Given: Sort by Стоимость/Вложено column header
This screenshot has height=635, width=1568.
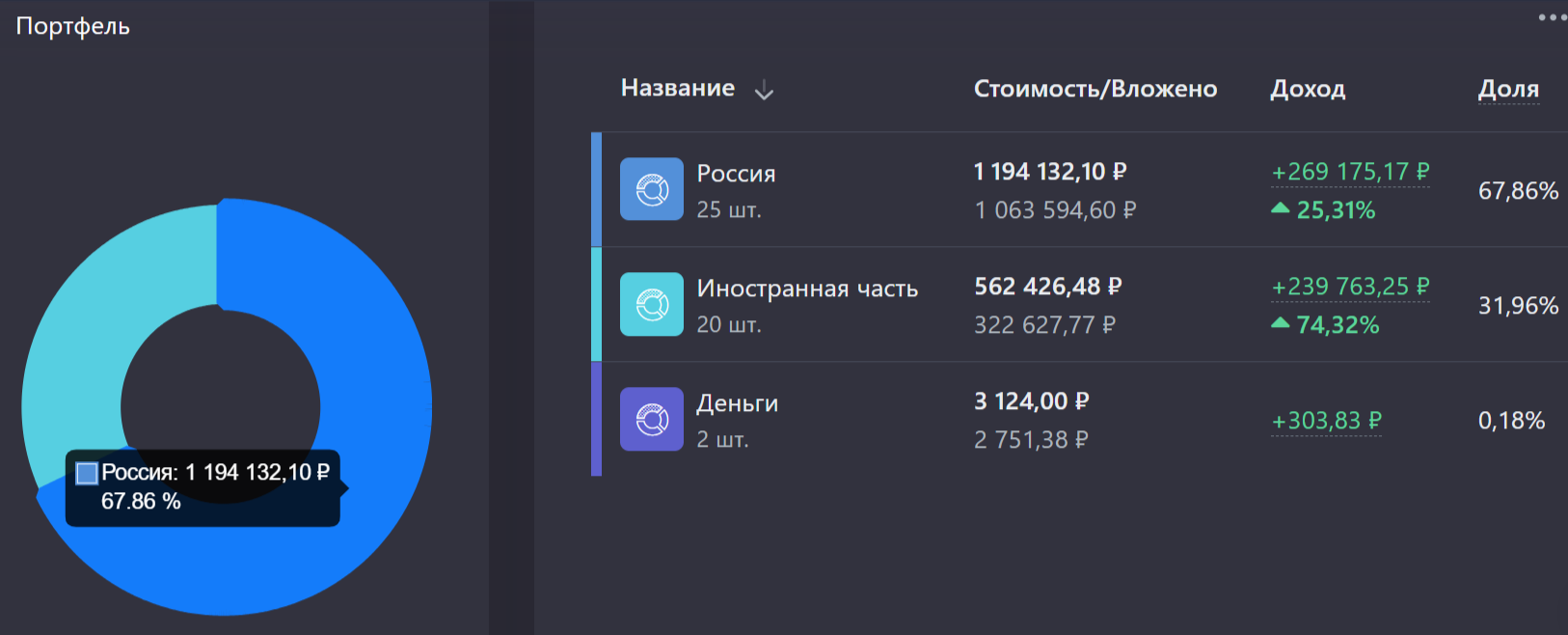Looking at the screenshot, I should click(x=1095, y=89).
